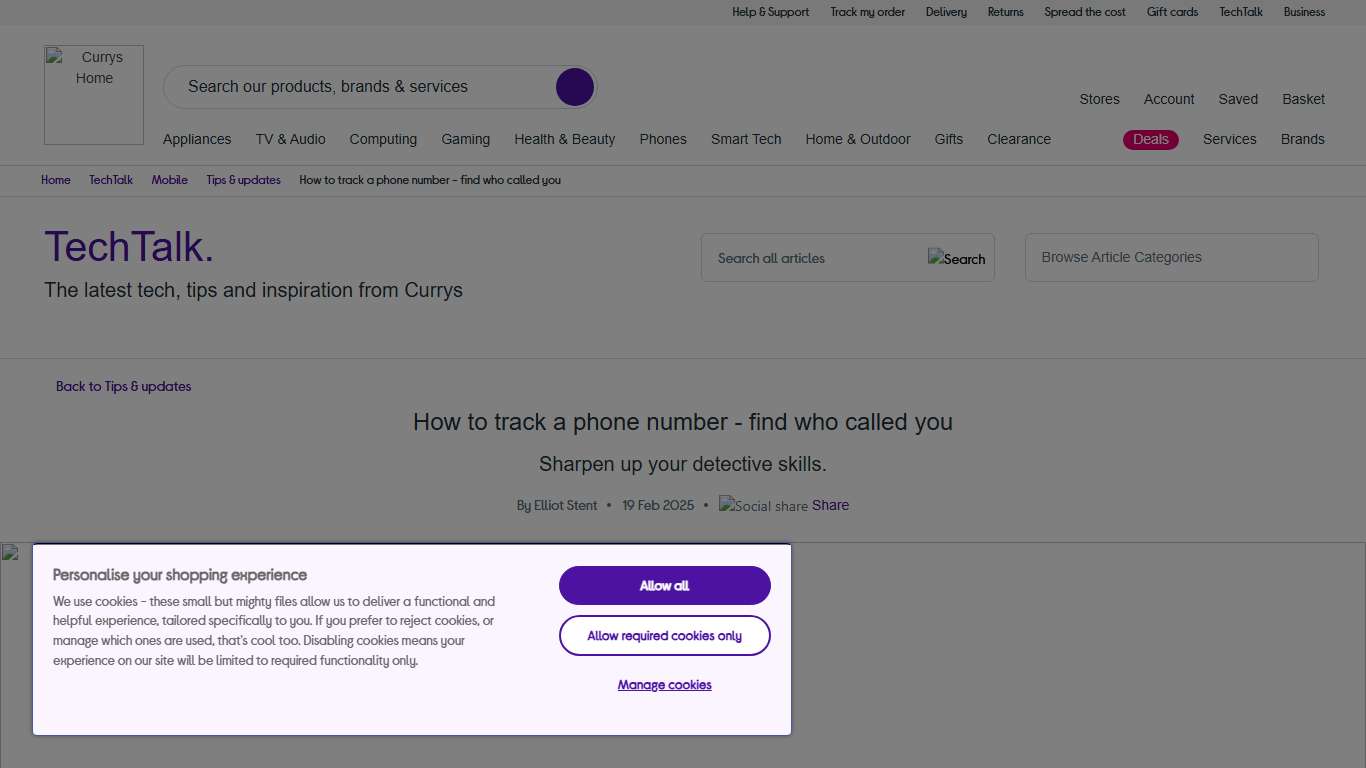Open the Brands menu
Viewport: 1366px width, 768px height.
[x=1302, y=139]
